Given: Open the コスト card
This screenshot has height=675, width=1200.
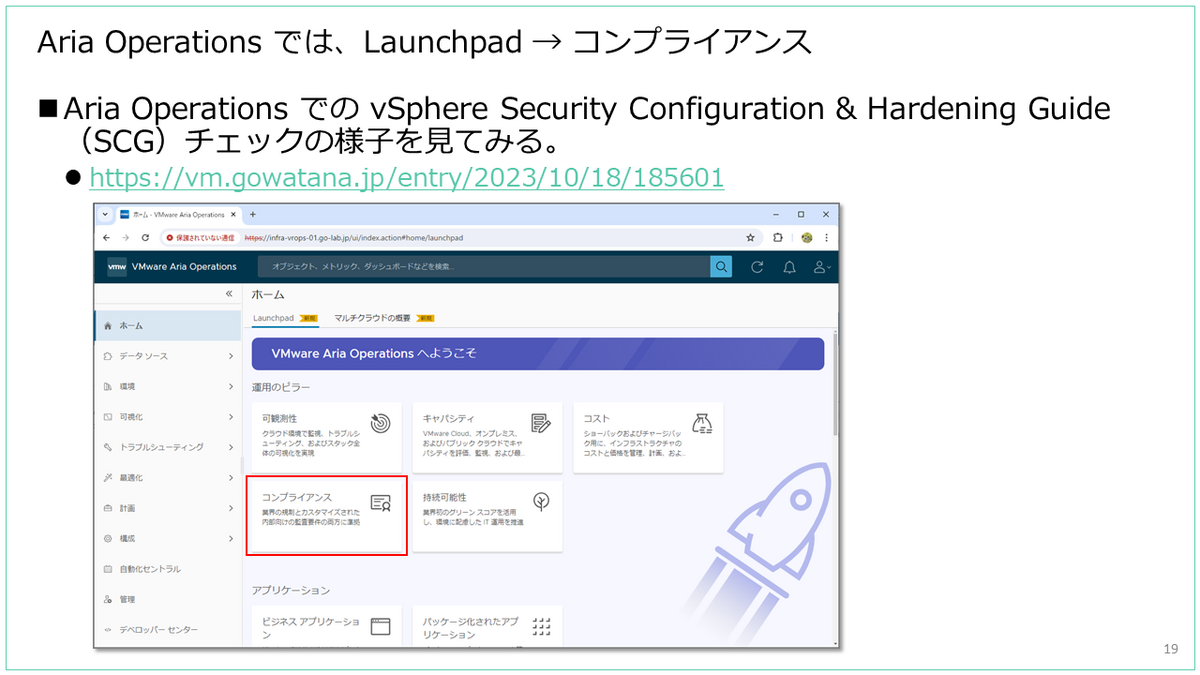Looking at the screenshot, I should (648, 437).
